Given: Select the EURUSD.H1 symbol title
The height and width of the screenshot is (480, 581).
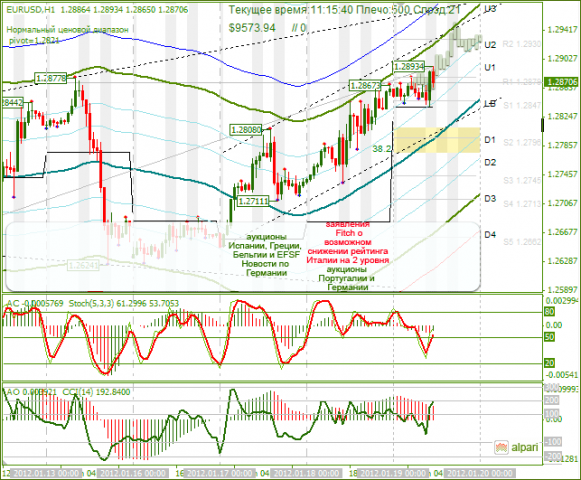Looking at the screenshot, I should click(x=30, y=10).
